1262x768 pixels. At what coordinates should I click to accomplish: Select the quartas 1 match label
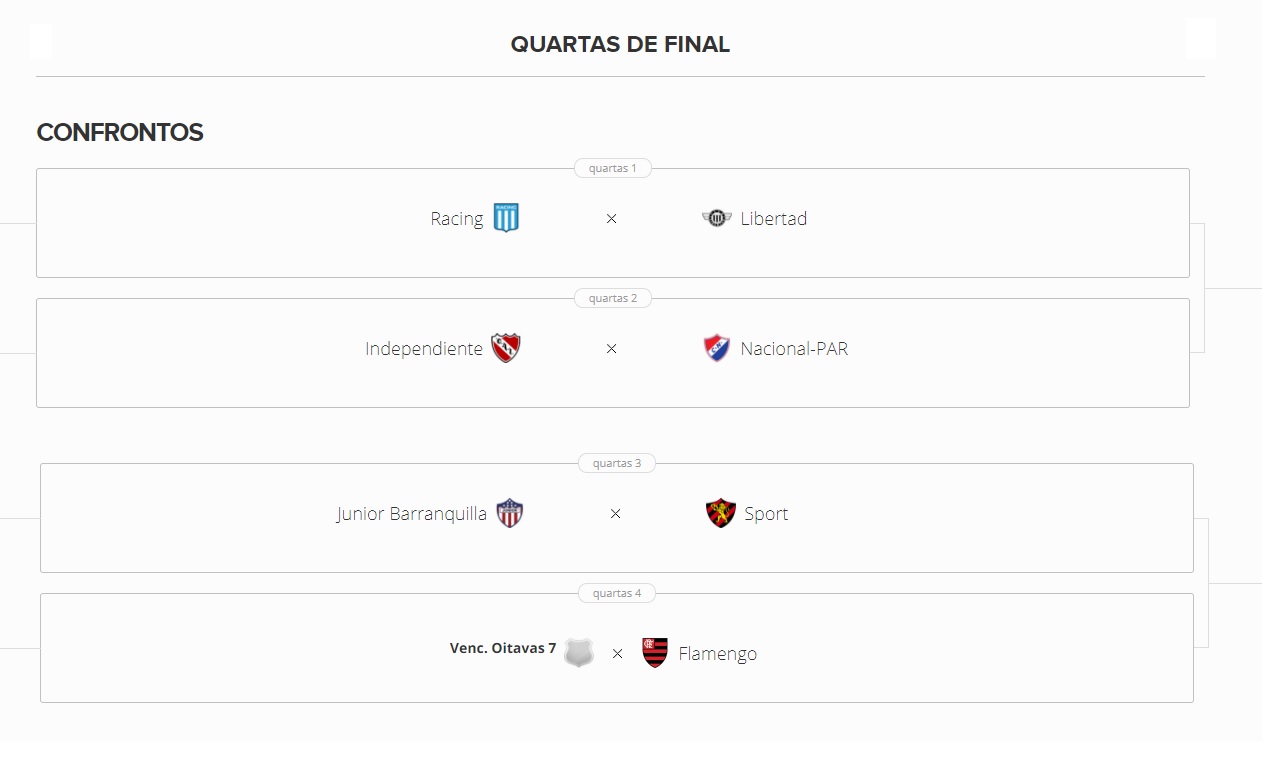pyautogui.click(x=613, y=168)
